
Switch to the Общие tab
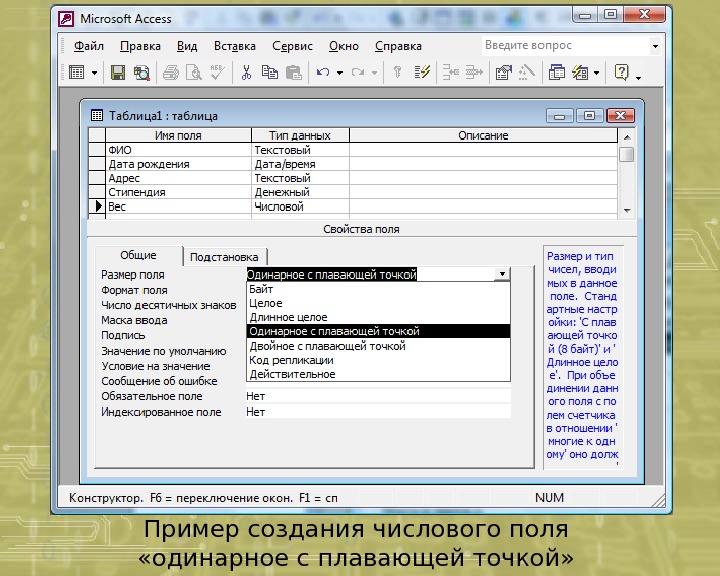pyautogui.click(x=138, y=255)
